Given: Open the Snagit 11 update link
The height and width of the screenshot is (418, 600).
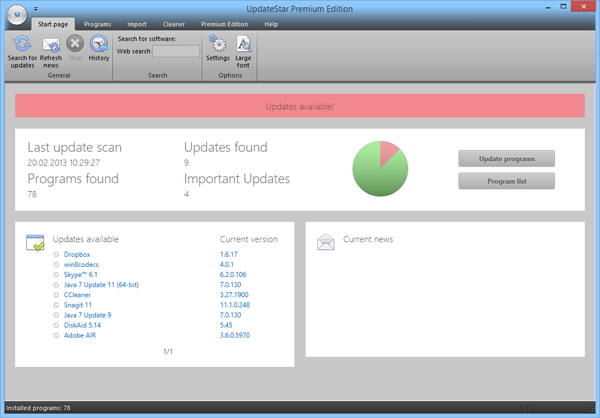Looking at the screenshot, I should point(78,305).
